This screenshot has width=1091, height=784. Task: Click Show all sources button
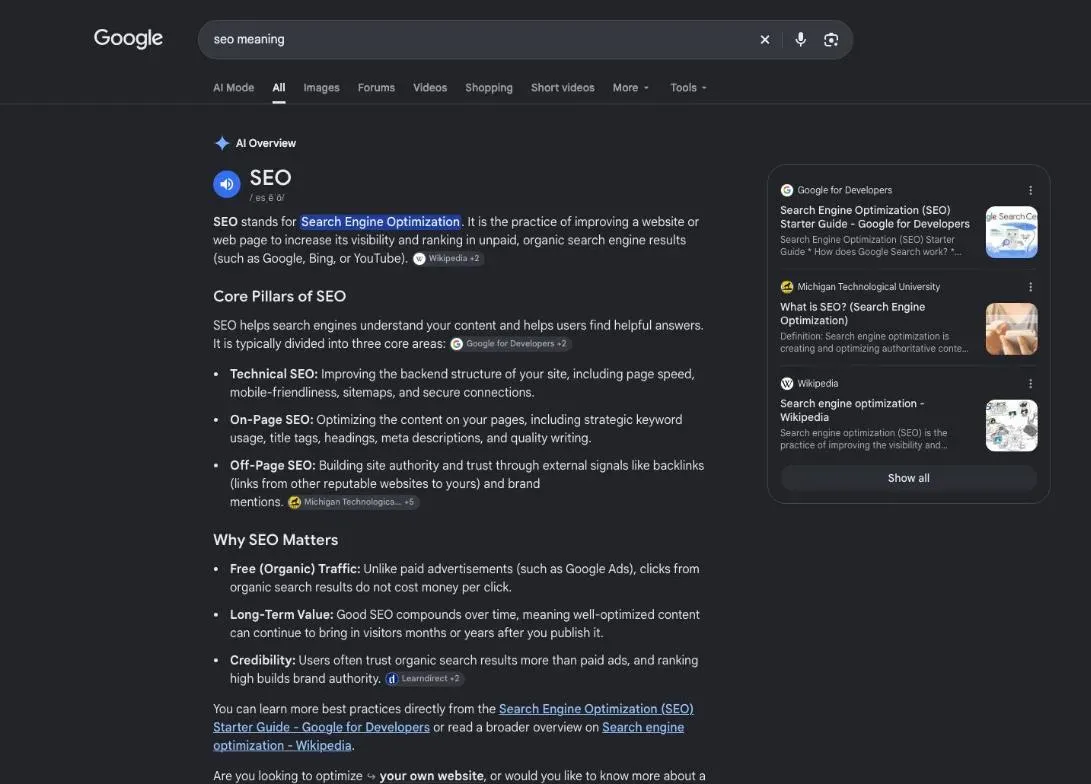click(909, 478)
